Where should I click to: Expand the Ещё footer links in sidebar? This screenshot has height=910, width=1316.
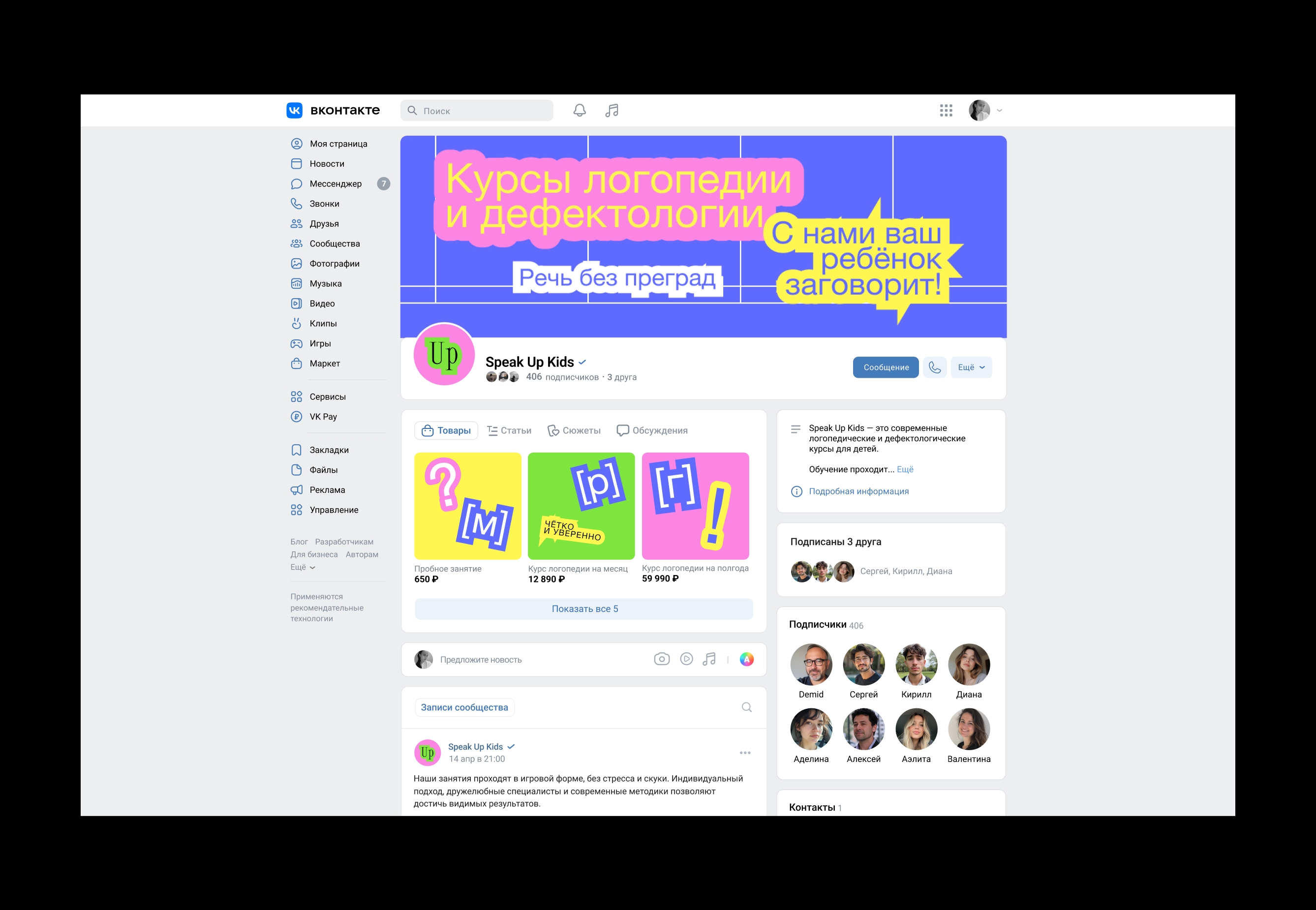tap(302, 567)
